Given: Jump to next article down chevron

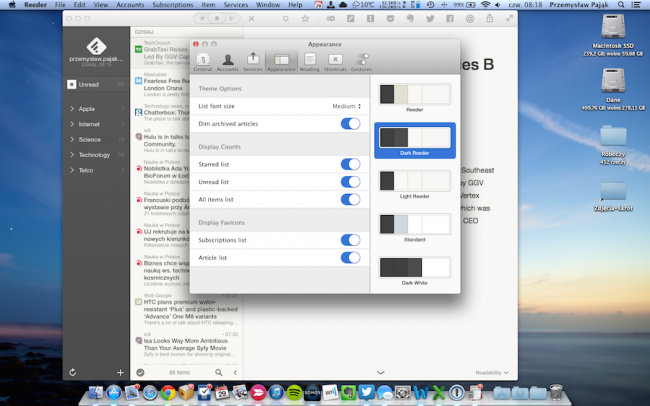Looking at the screenshot, I should (381, 372).
